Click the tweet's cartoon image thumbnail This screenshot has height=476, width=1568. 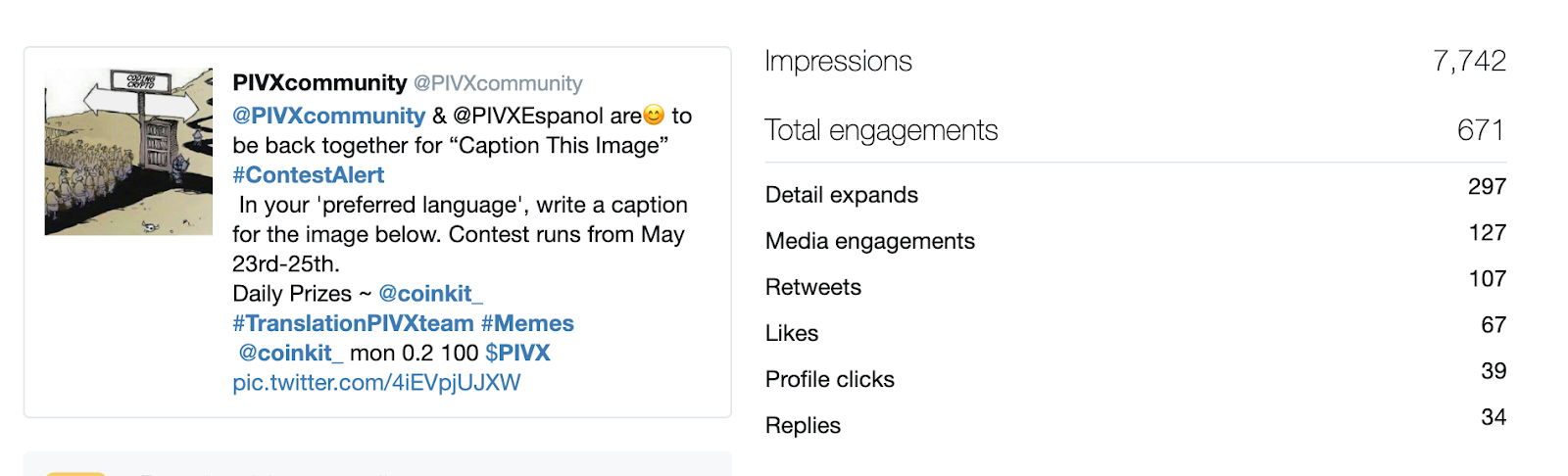(128, 152)
